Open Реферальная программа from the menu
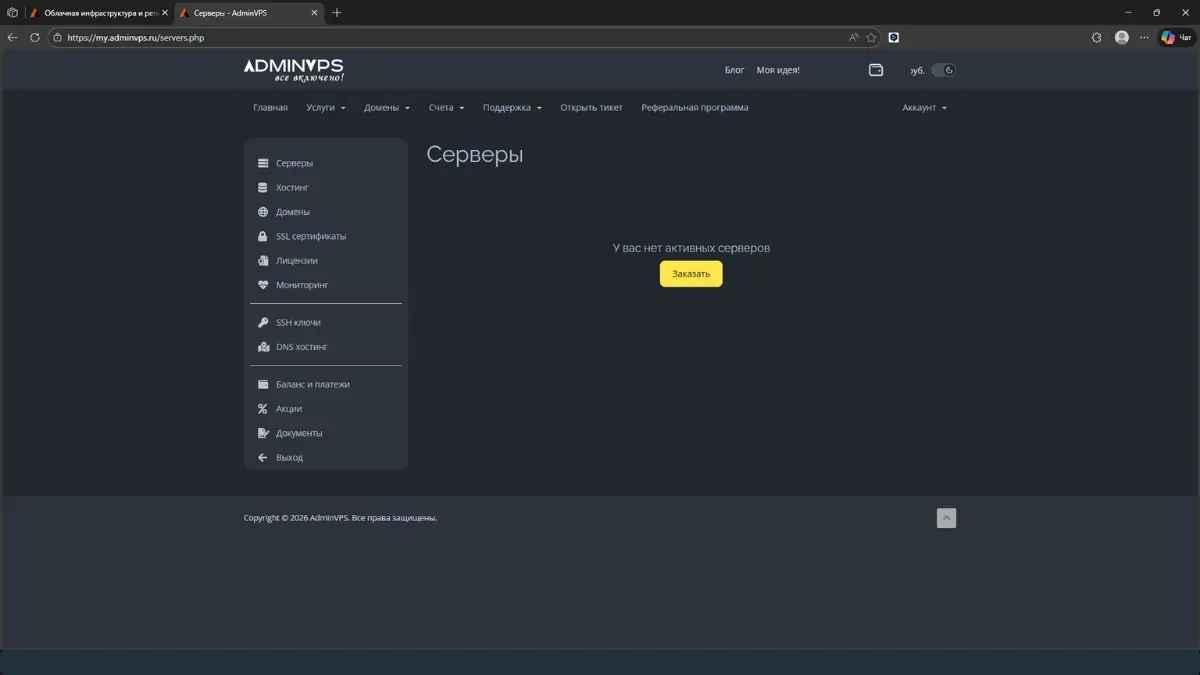The height and width of the screenshot is (675, 1200). point(694,107)
